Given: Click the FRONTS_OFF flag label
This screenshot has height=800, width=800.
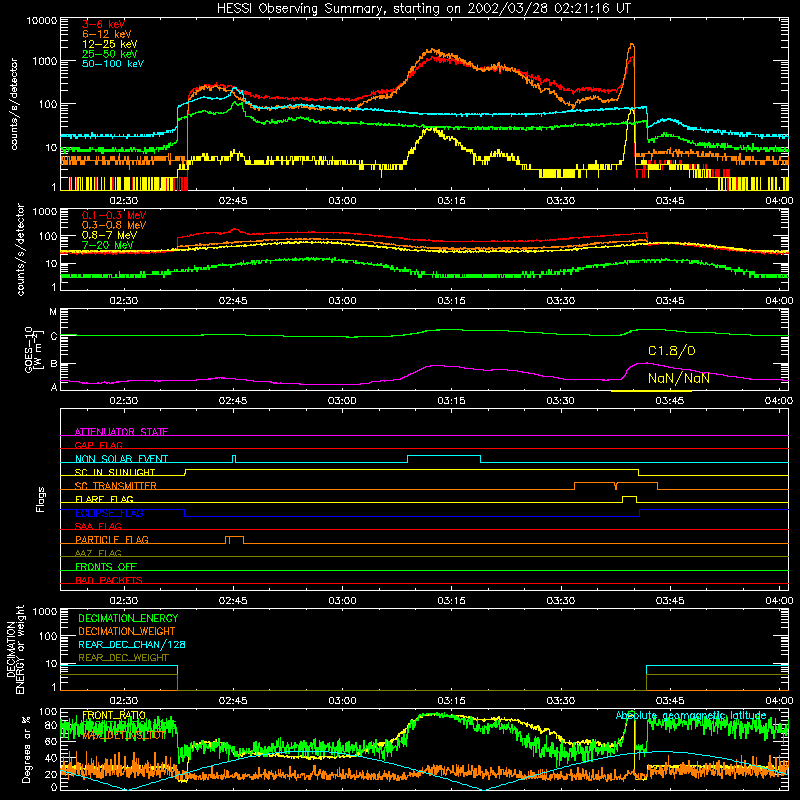Looking at the screenshot, I should click(106, 566).
